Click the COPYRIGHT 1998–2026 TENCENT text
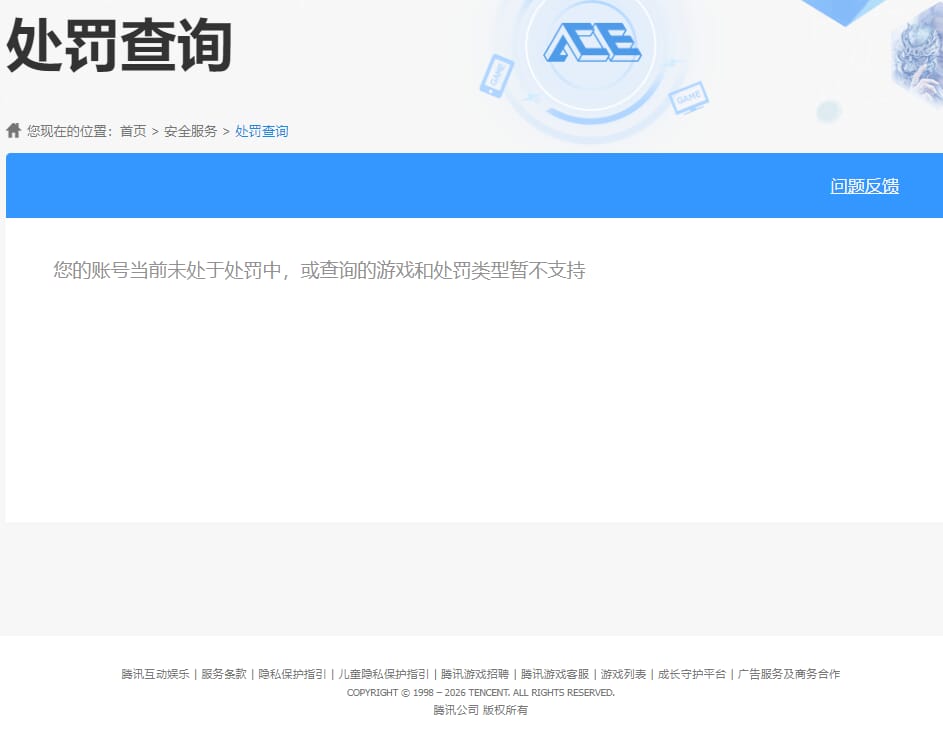The image size is (943, 744). click(481, 693)
